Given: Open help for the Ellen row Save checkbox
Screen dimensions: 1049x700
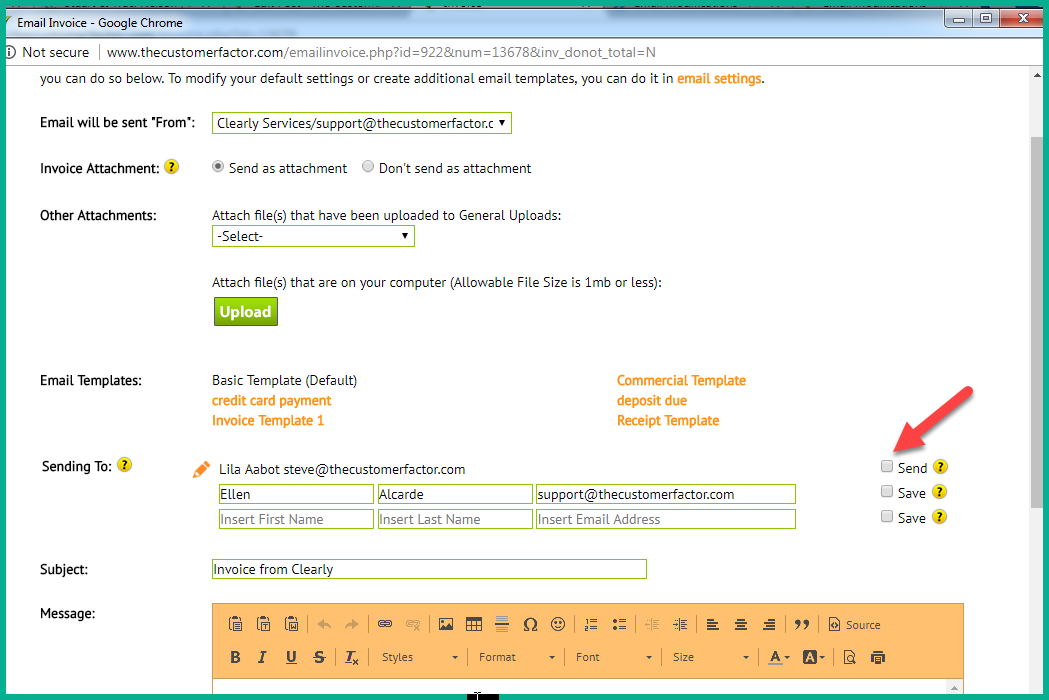Looking at the screenshot, I should click(939, 492).
